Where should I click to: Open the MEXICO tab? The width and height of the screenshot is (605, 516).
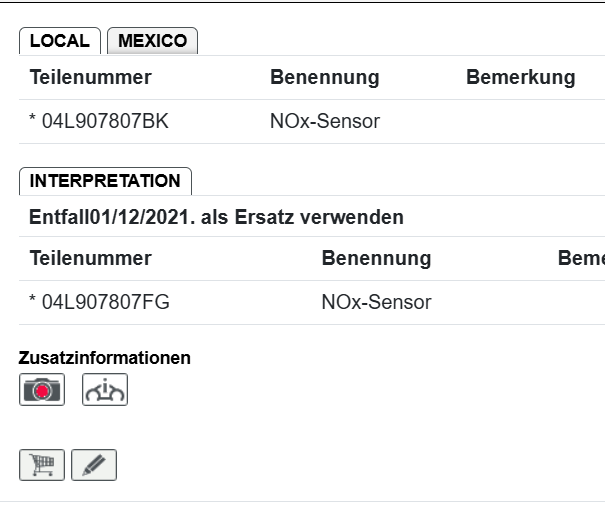tap(152, 41)
